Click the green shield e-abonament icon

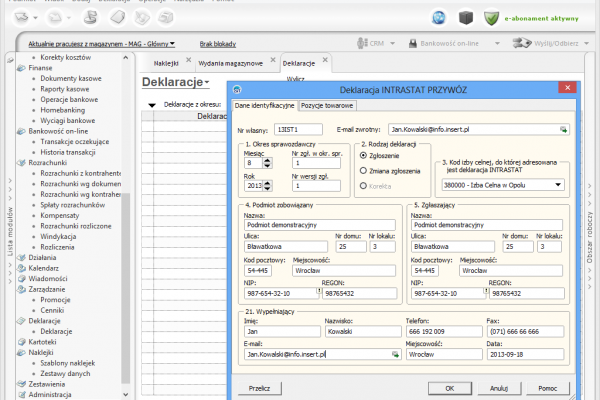tap(491, 17)
